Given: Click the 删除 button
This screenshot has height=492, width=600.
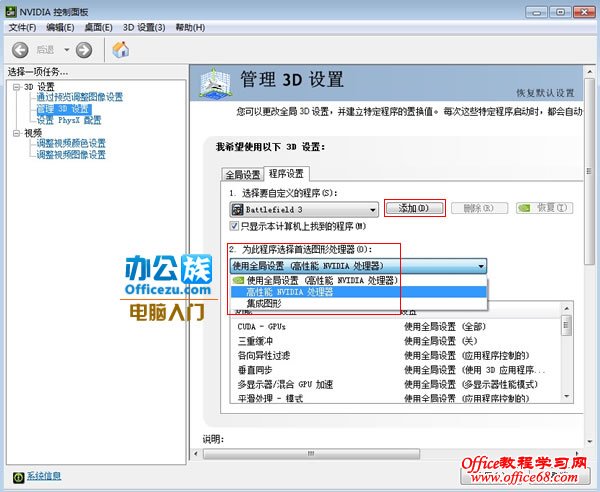Looking at the screenshot, I should [x=479, y=208].
